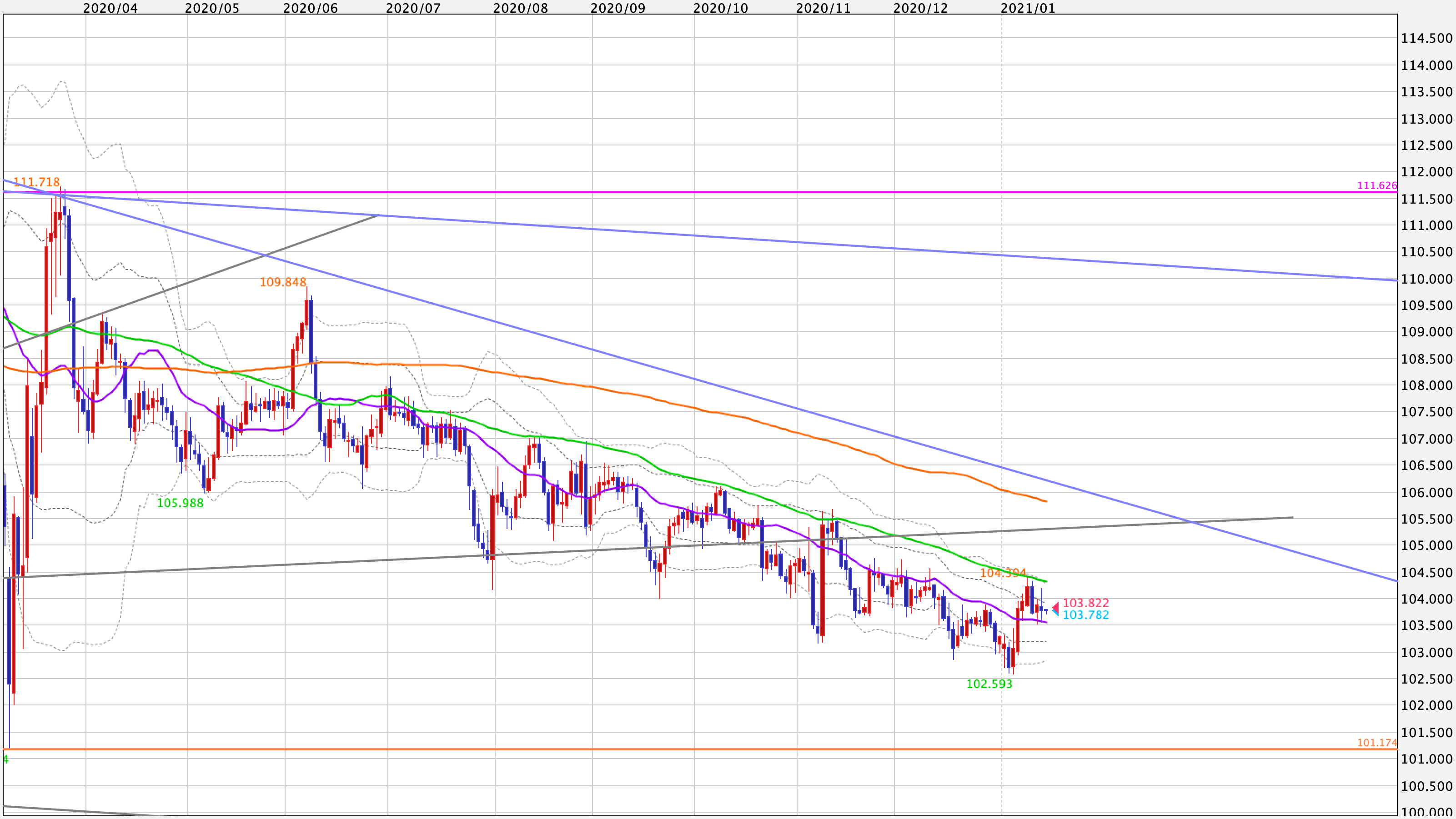The width and height of the screenshot is (1456, 819).
Task: Click the 107.000 price axis label
Action: 1426,439
